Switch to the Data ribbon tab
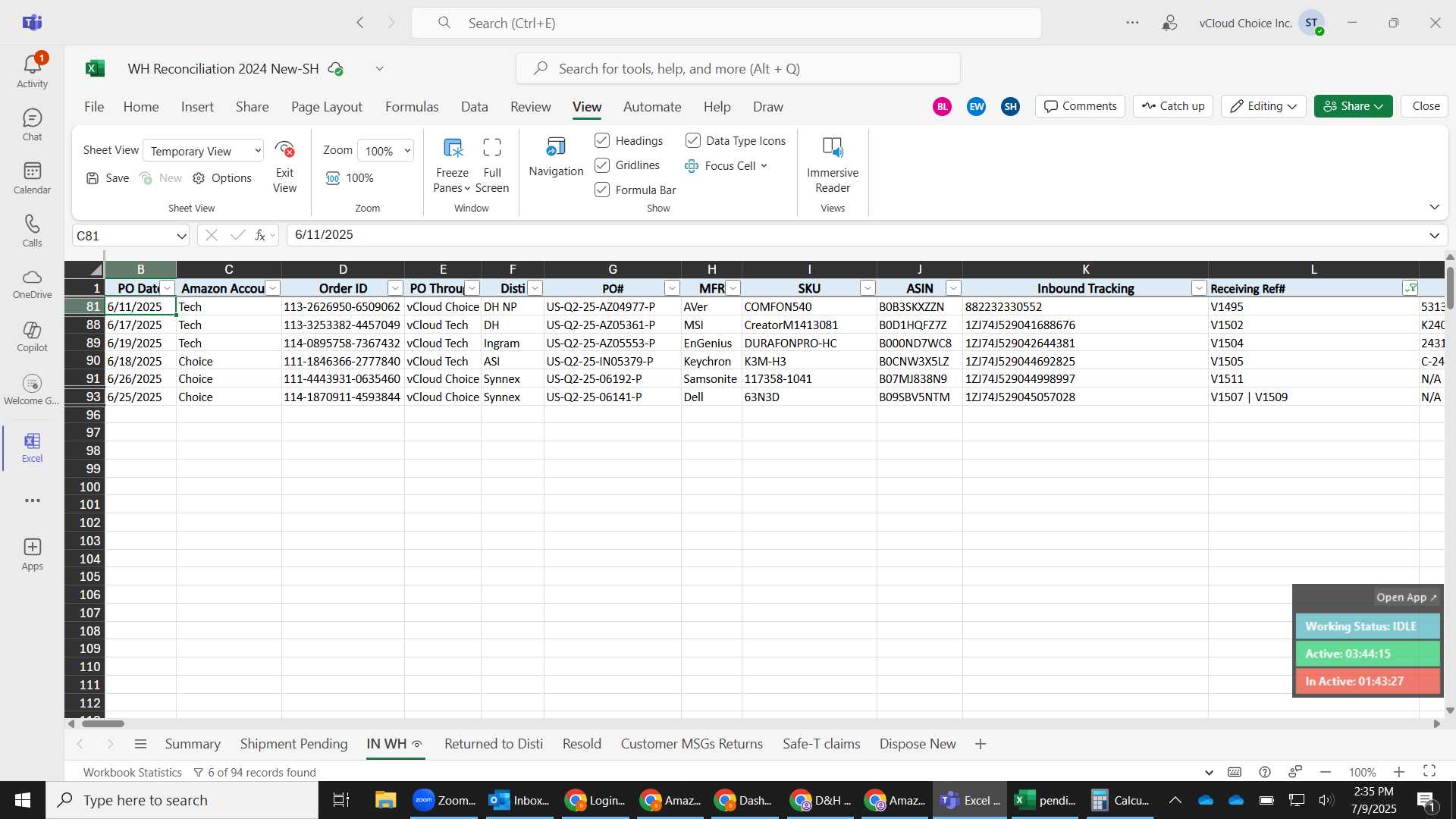Image resolution: width=1456 pixels, height=819 pixels. [x=475, y=107]
